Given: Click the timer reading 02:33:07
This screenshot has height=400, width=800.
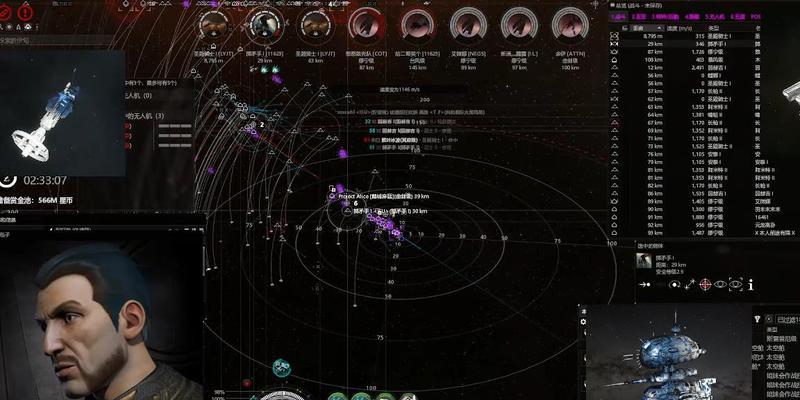Looking at the screenshot, I should coord(45,181).
